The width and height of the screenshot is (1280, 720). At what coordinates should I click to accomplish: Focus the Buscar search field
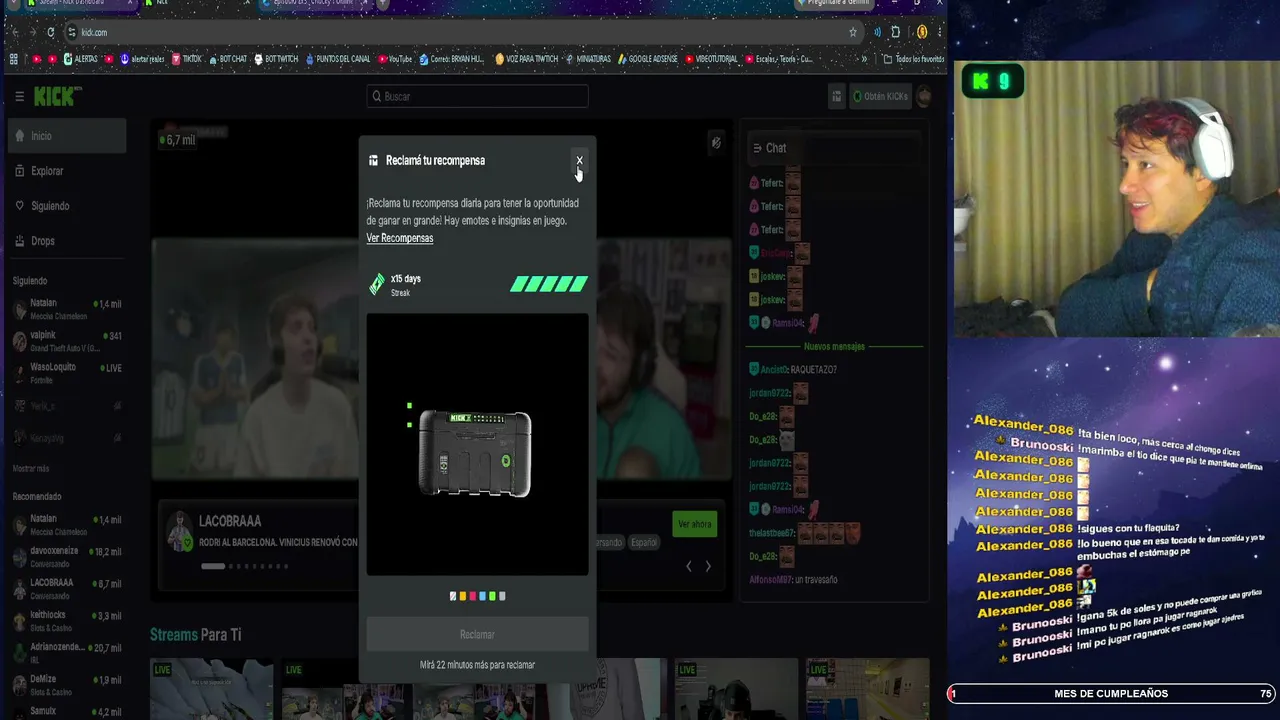477,96
